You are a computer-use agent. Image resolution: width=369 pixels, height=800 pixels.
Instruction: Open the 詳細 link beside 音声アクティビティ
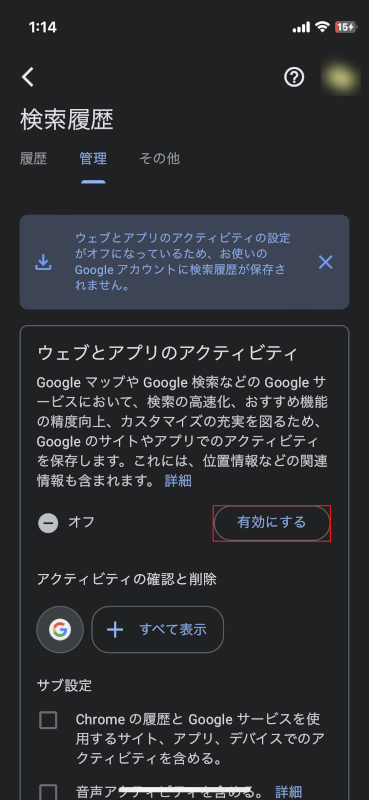point(289,792)
